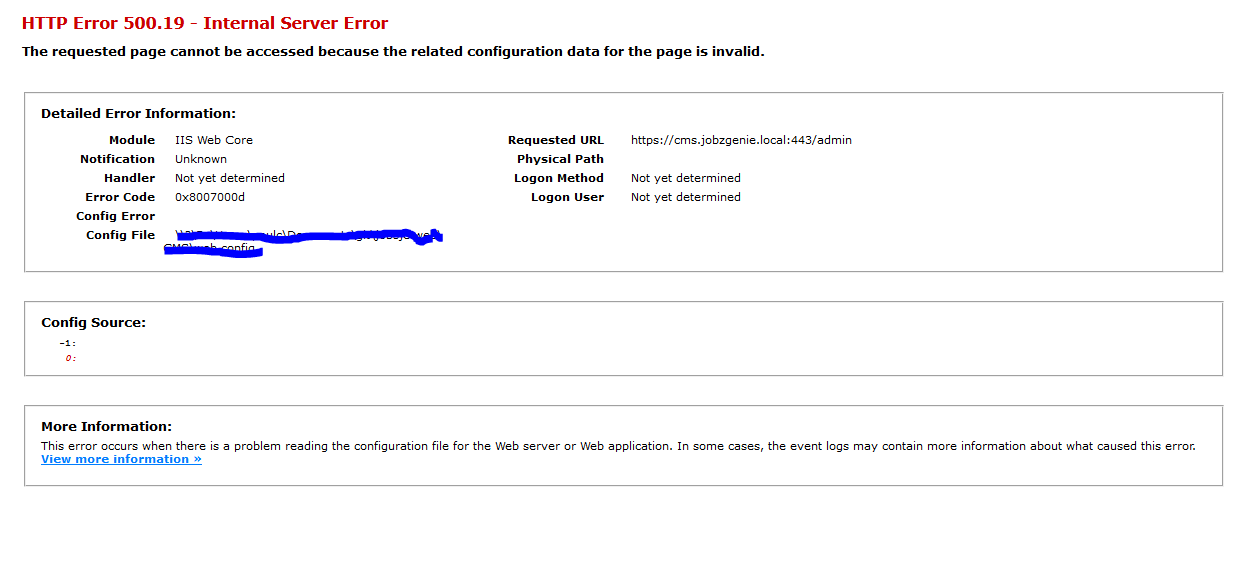
Task: Click the 'requested page cannot be accessed' summary sentence
Action: pyautogui.click(x=393, y=51)
